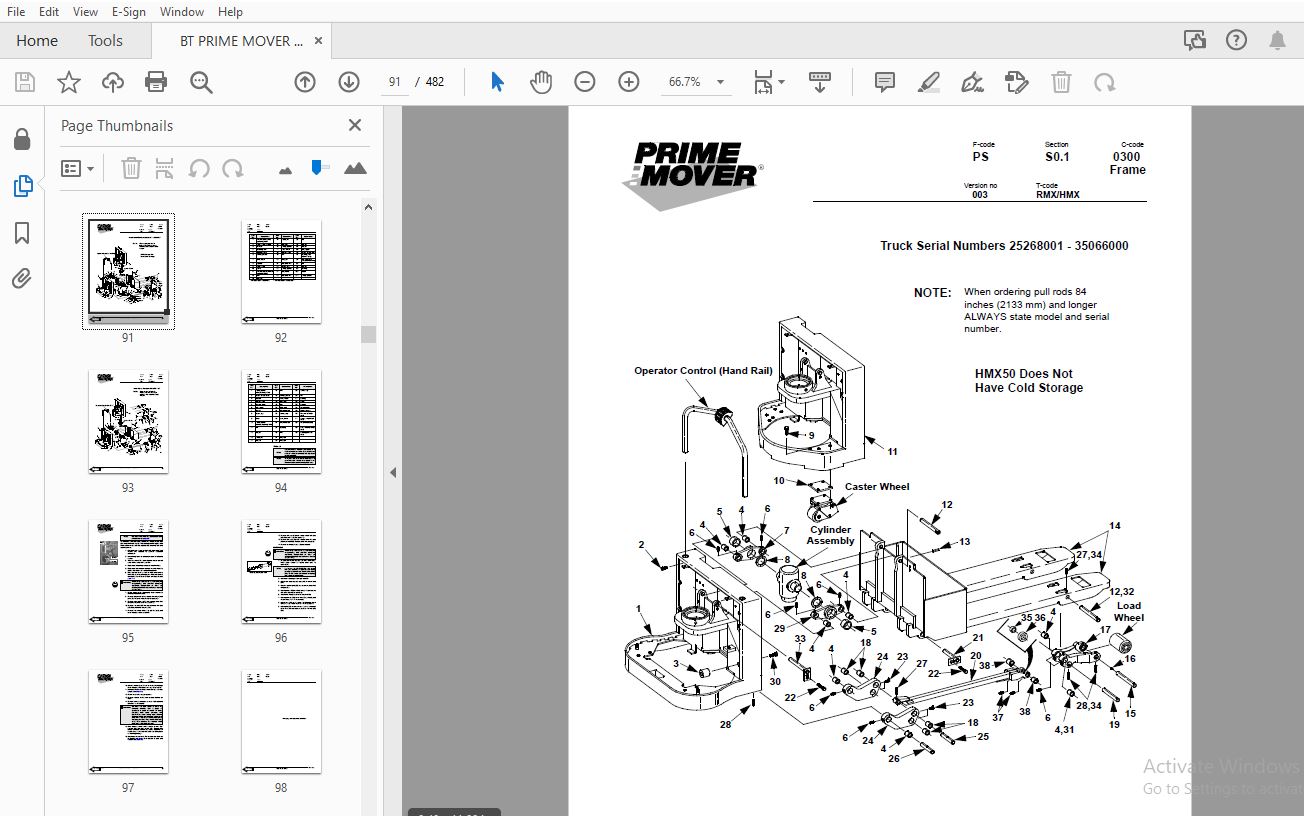The image size is (1304, 816).
Task: Select page 92 thumbnail
Action: (281, 272)
